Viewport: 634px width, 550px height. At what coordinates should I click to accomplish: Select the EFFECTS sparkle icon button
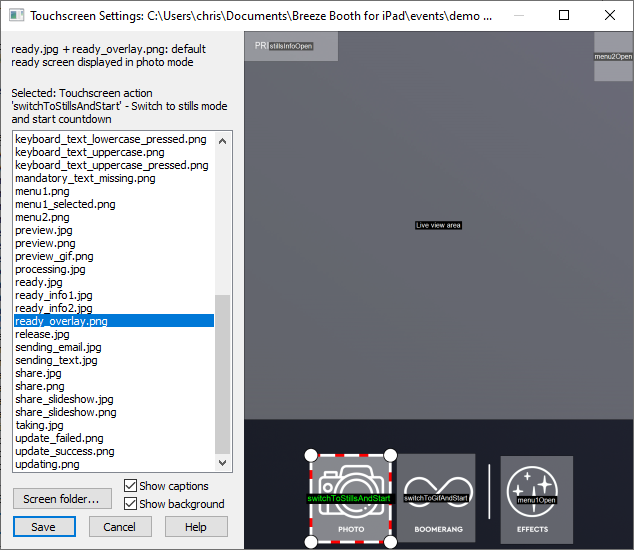click(x=537, y=499)
